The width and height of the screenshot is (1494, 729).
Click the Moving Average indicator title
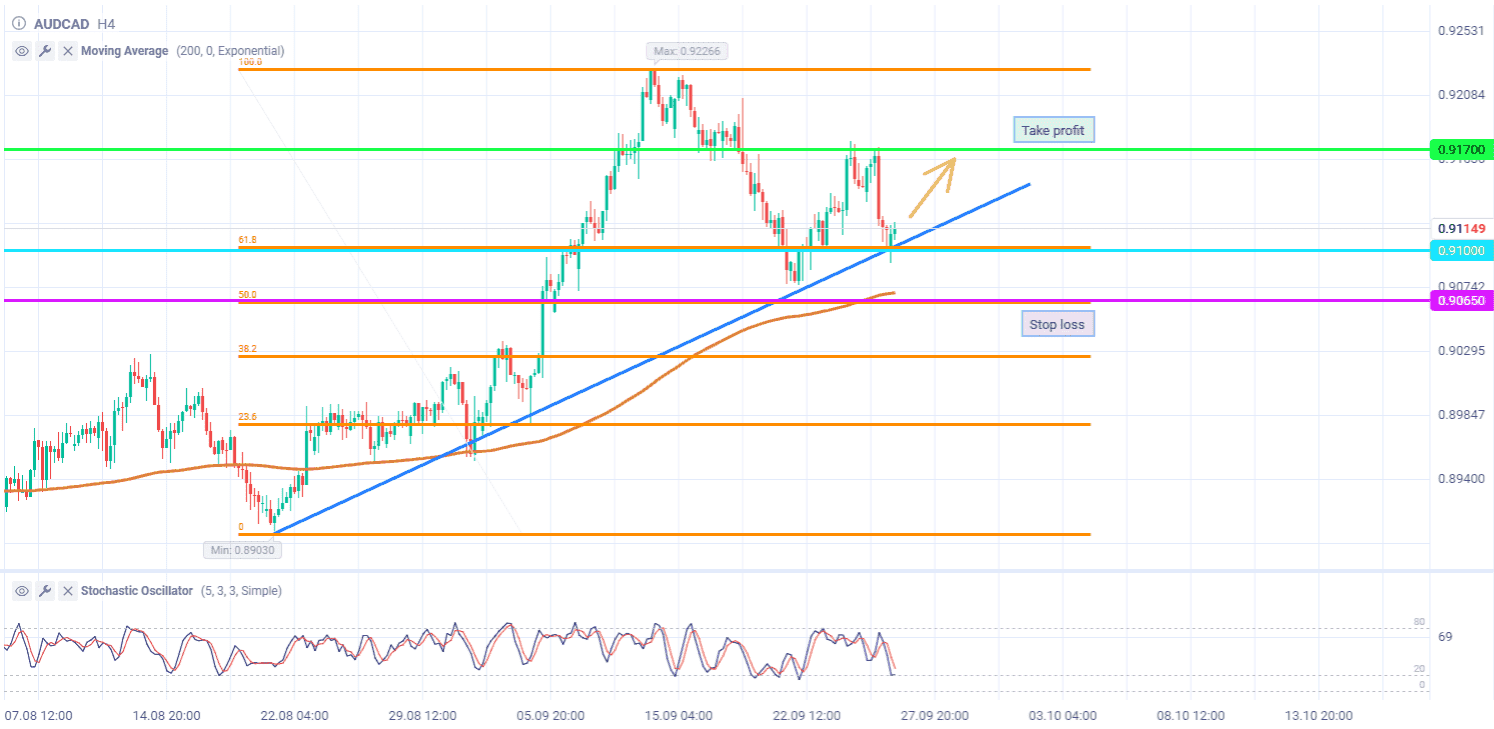coord(124,51)
